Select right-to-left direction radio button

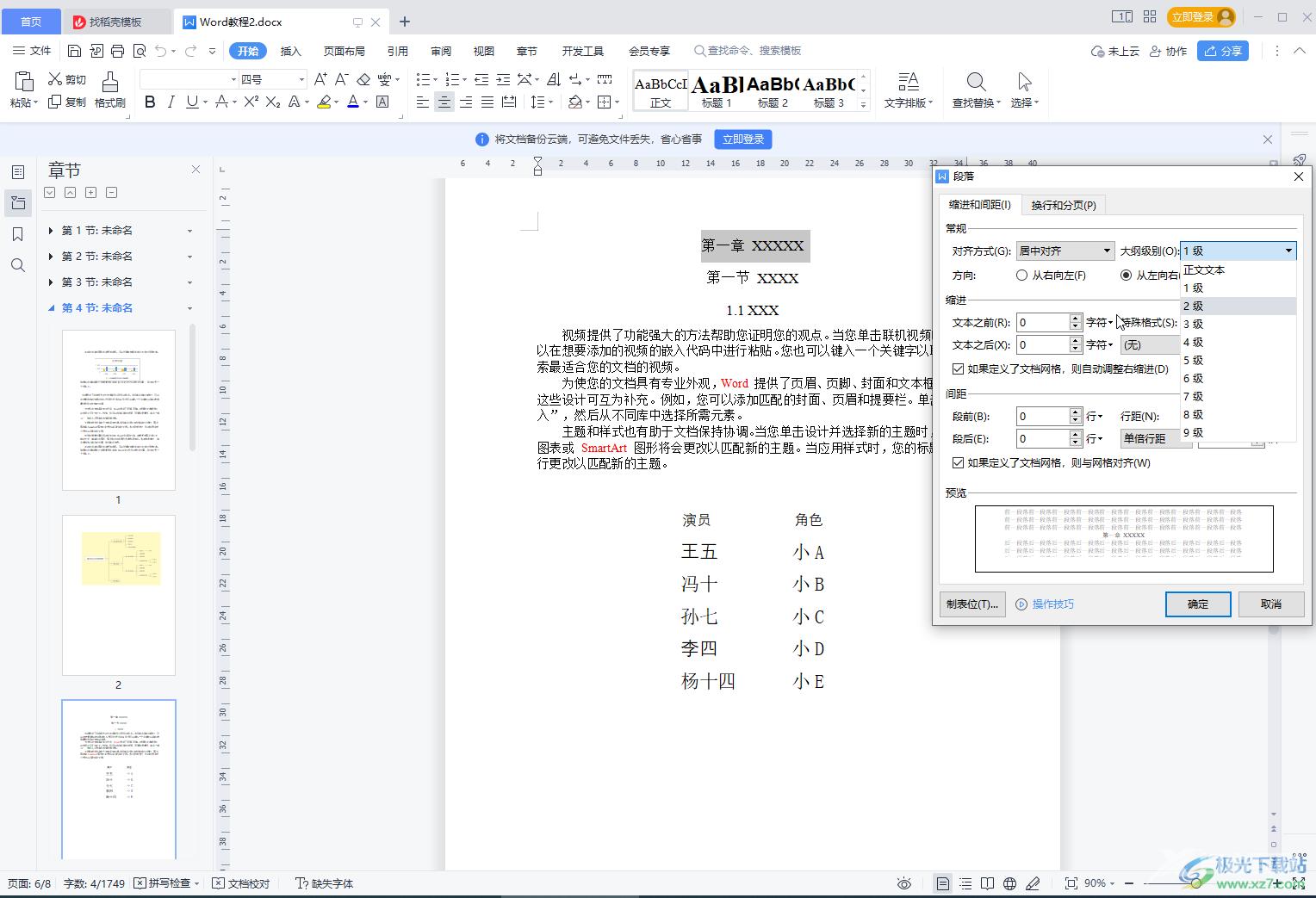1021,276
